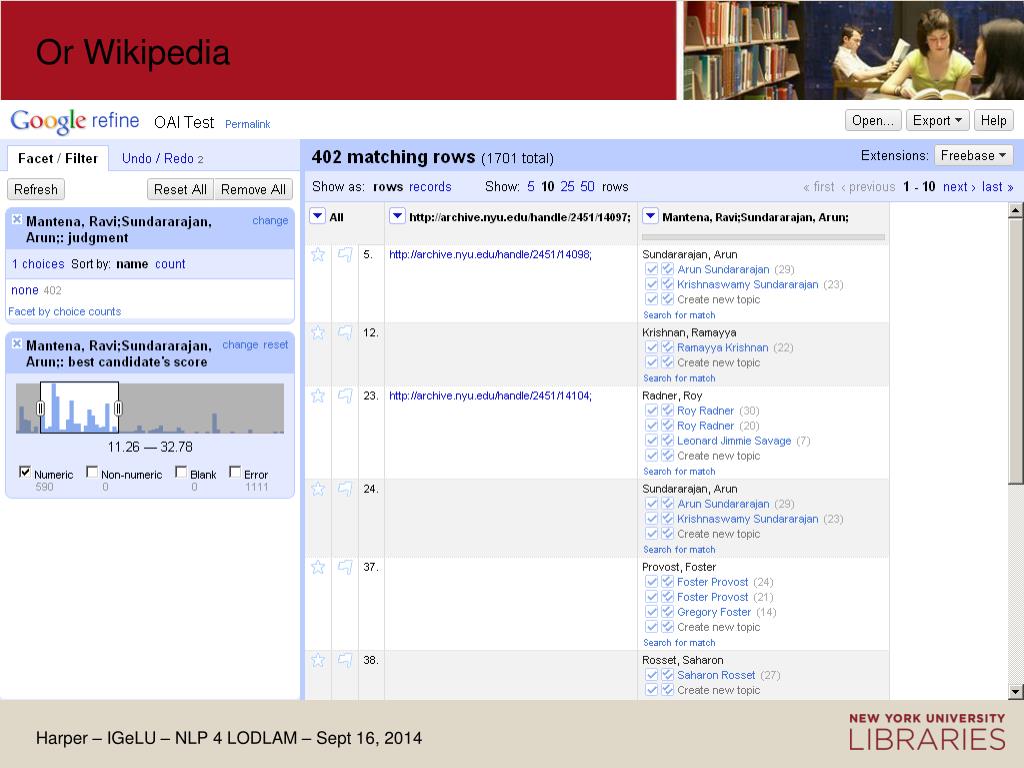Match all identical cells to Gregory Foster
The height and width of the screenshot is (768, 1024).
coord(667,612)
